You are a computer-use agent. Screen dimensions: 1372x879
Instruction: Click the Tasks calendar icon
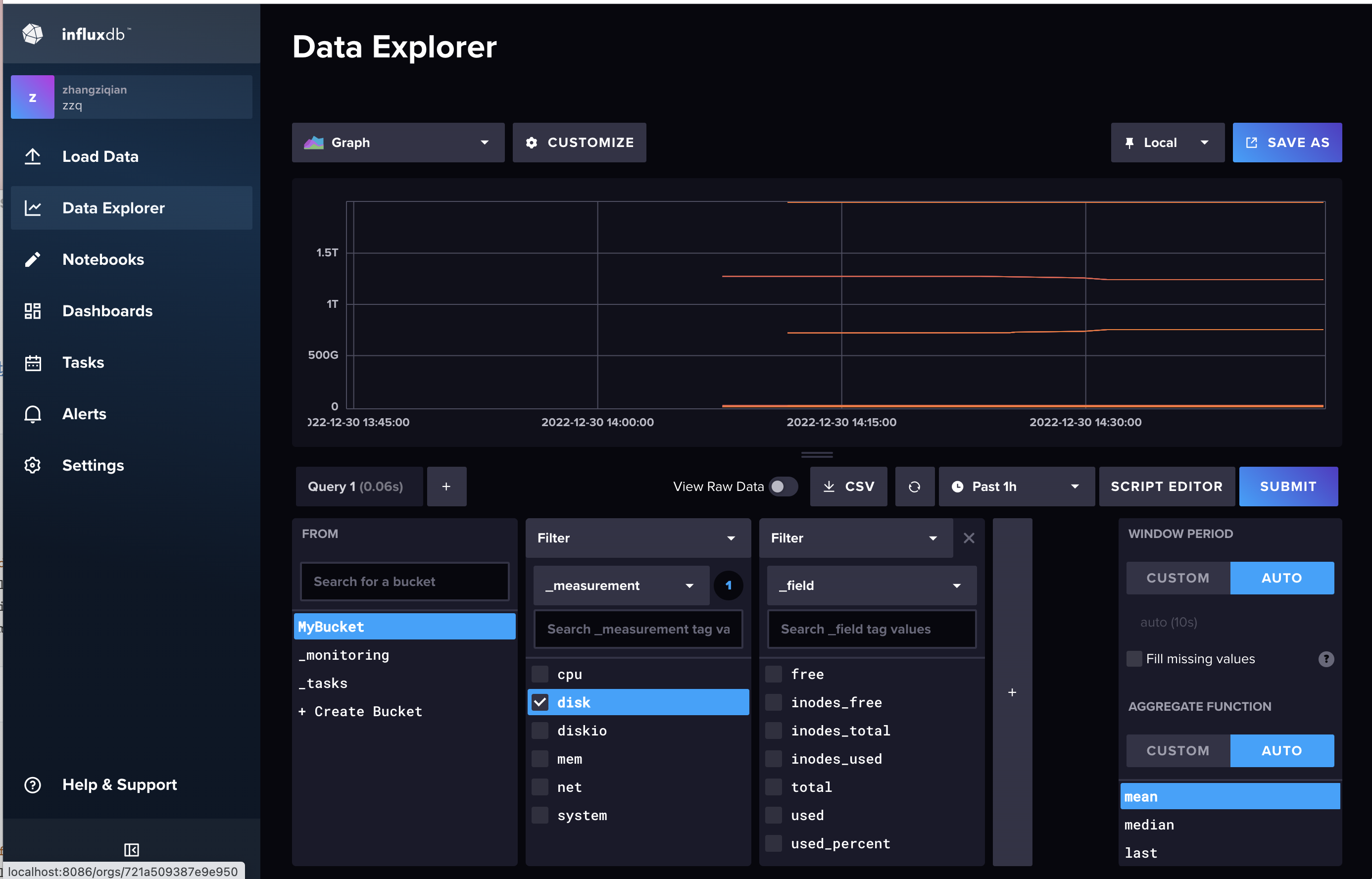point(33,362)
